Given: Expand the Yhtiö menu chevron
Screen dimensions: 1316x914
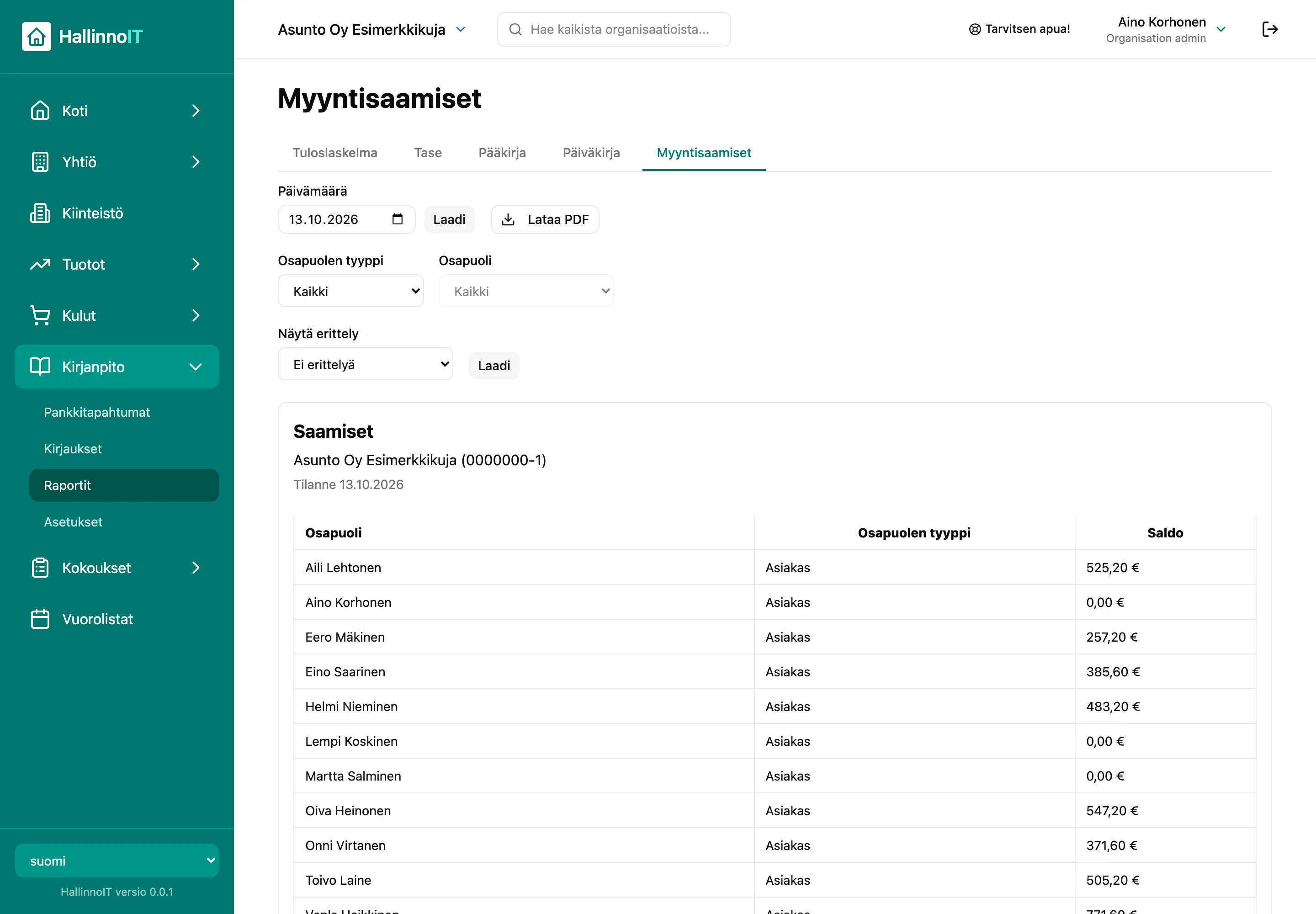Looking at the screenshot, I should pyautogui.click(x=196, y=162).
